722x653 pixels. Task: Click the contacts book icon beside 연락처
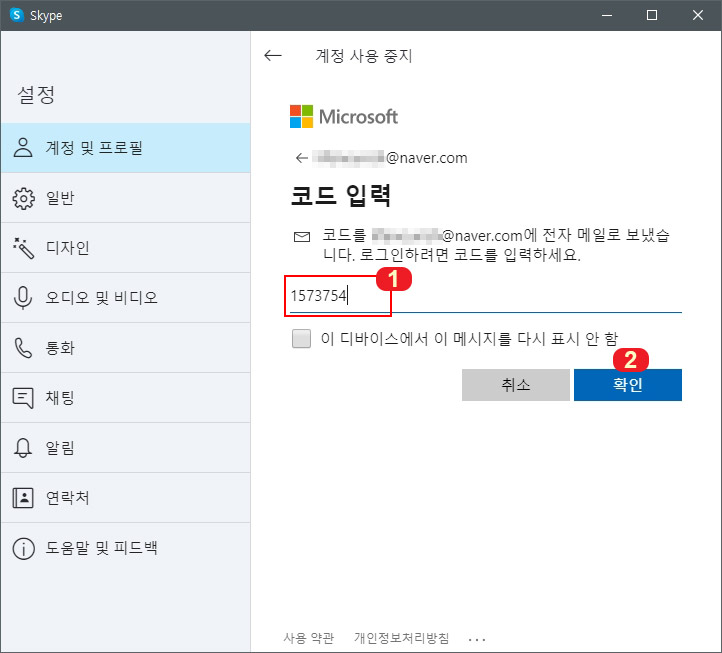[23, 498]
